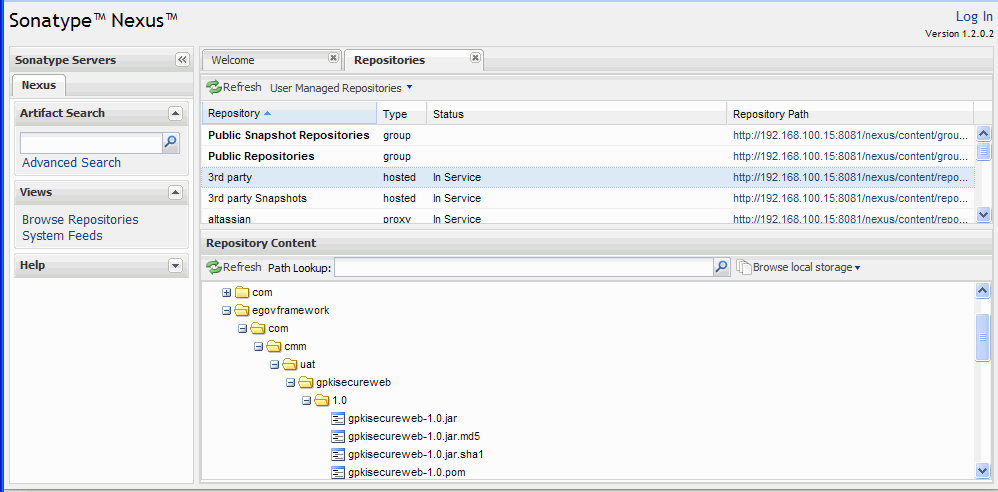Refresh the Repository Content tree
This screenshot has width=998, height=492.
point(234,267)
